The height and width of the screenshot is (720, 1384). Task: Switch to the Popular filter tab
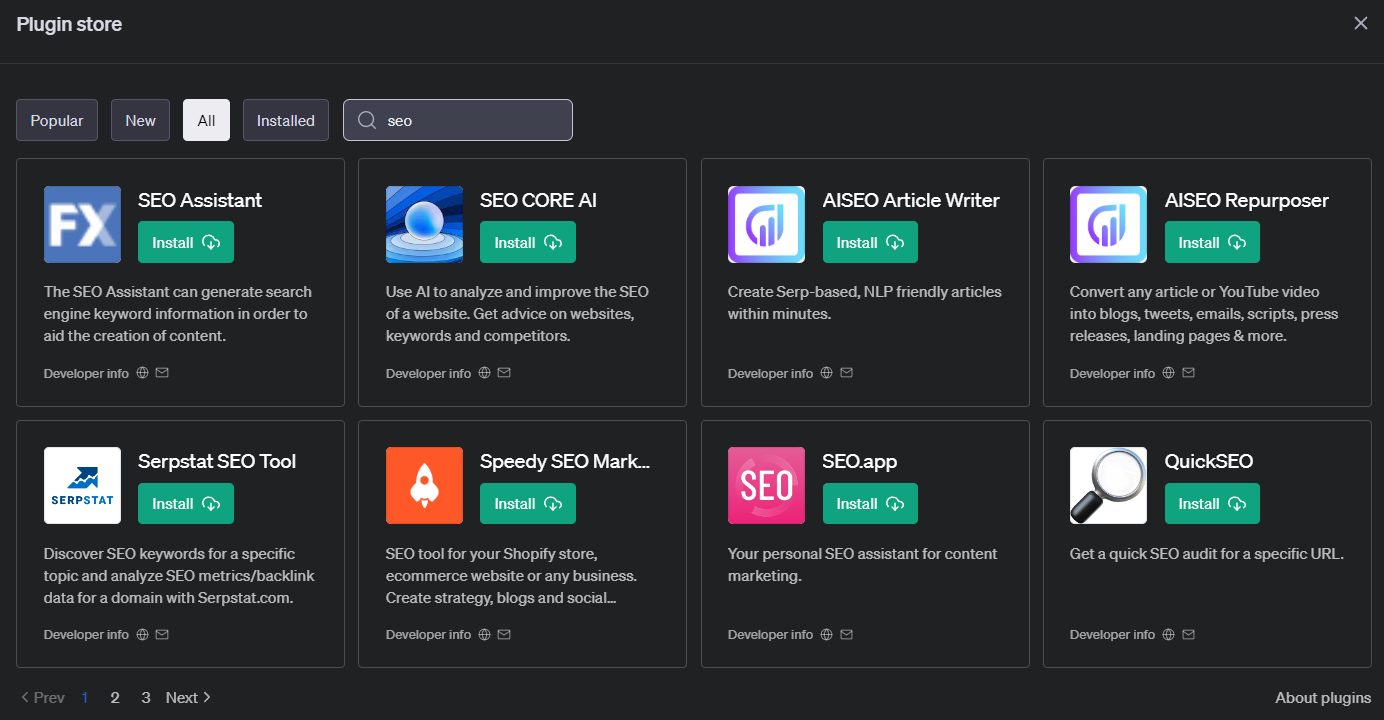57,120
